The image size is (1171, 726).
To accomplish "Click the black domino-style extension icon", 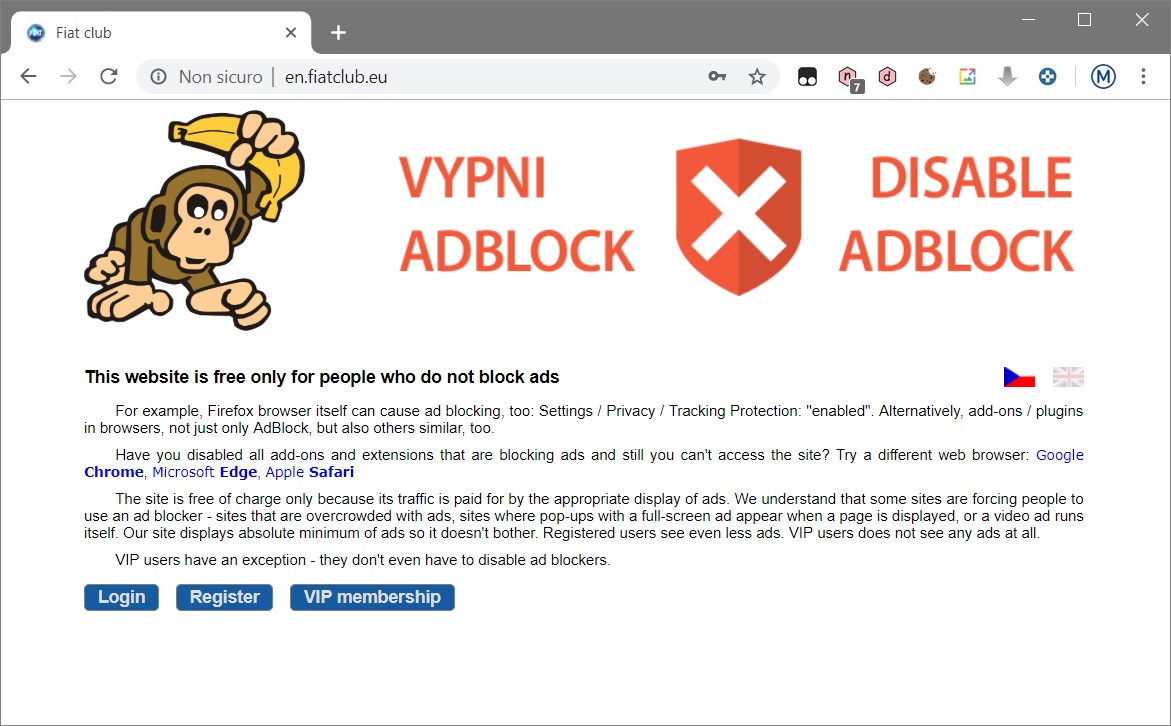I will tap(807, 76).
